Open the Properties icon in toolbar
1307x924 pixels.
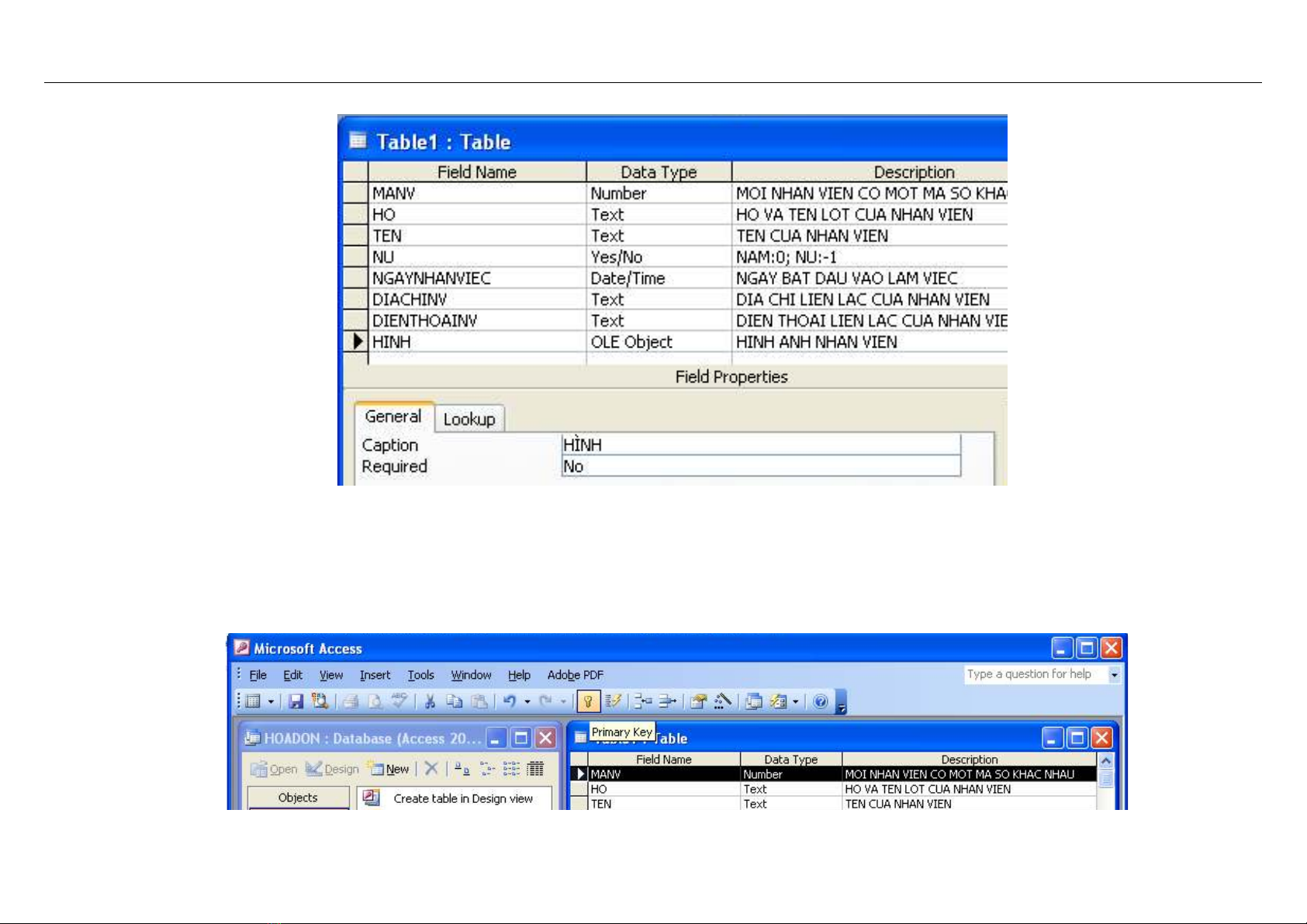click(698, 702)
